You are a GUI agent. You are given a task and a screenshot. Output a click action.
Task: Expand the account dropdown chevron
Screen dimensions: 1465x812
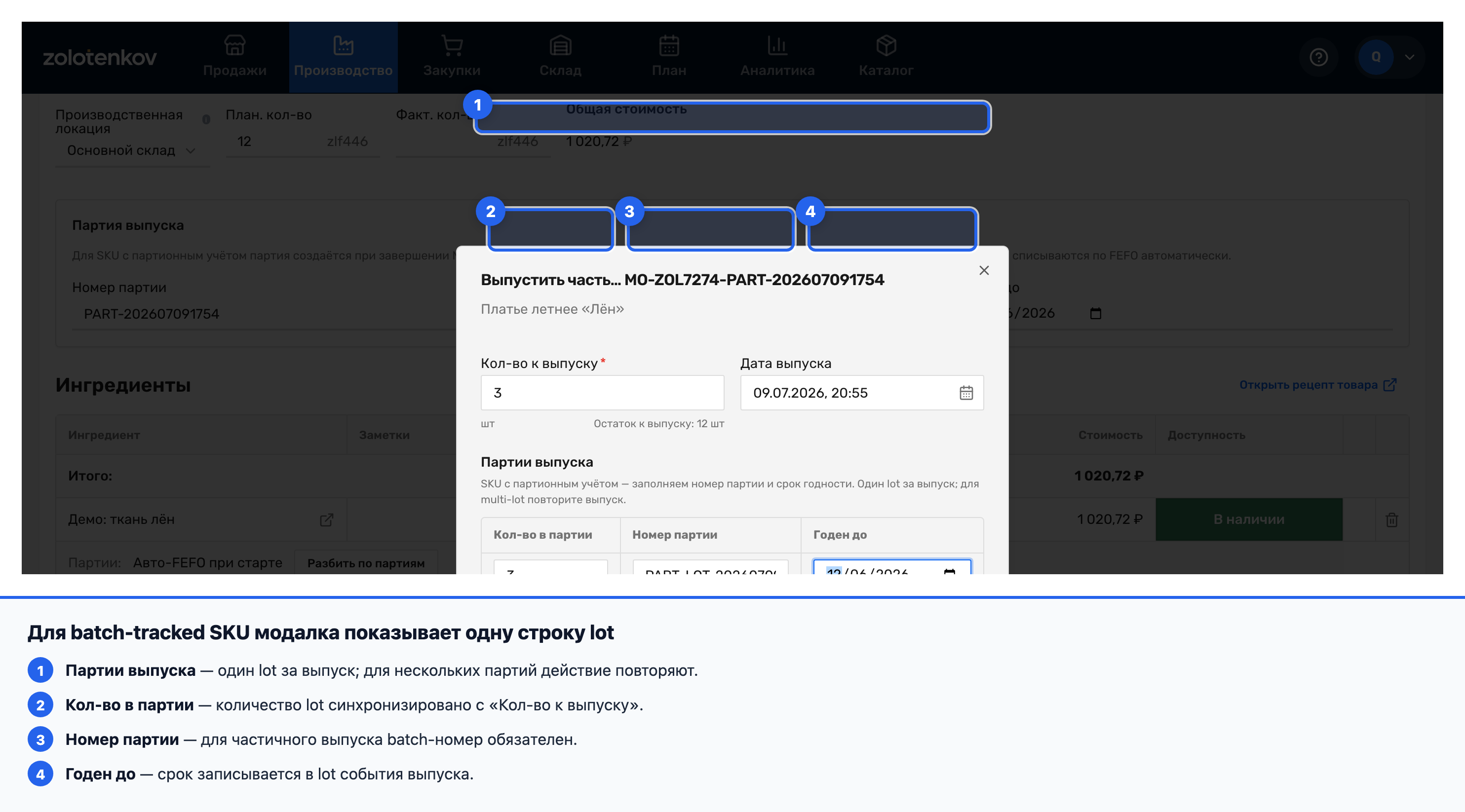pyautogui.click(x=1410, y=57)
